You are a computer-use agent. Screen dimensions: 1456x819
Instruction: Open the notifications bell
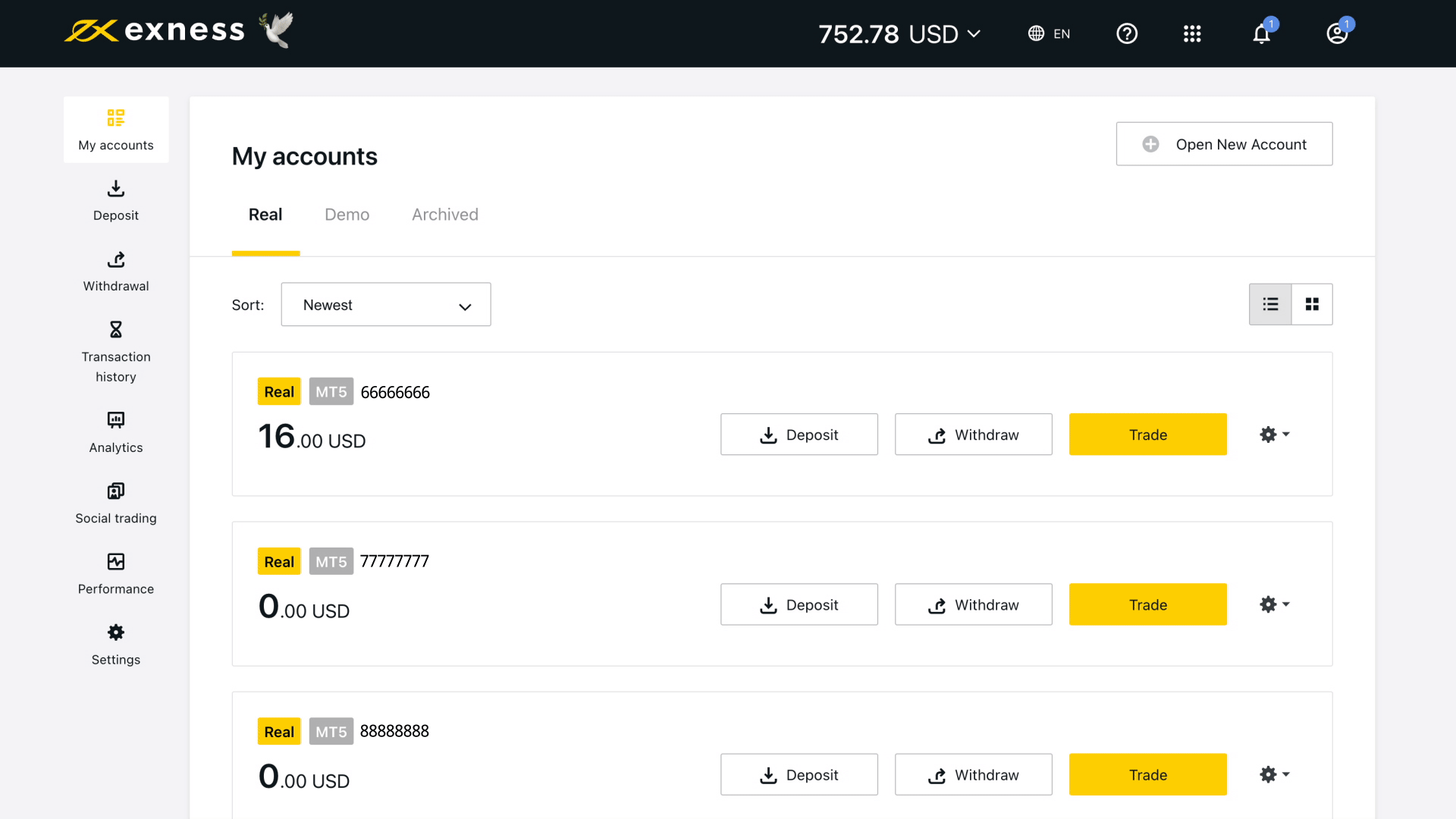1262,33
